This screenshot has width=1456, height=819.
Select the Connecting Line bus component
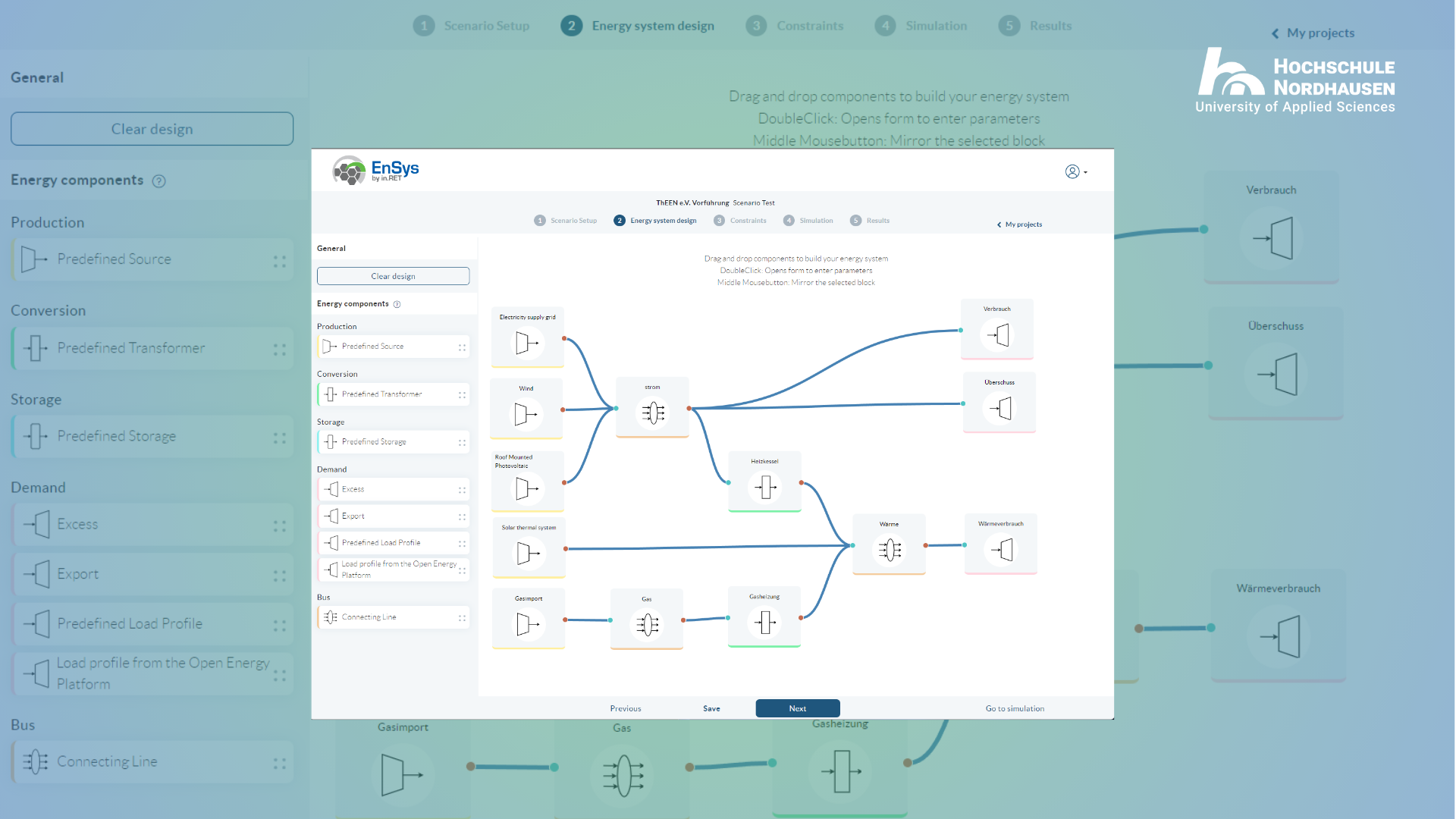click(393, 617)
